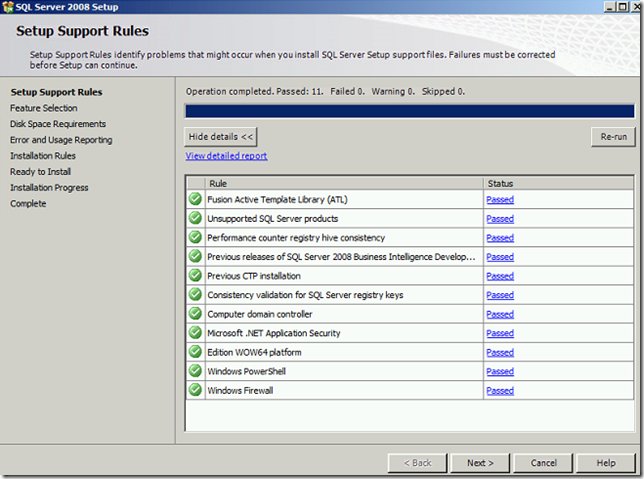Click the check icon for Performance counter registry rule
The width and height of the screenshot is (644, 479).
[x=196, y=237]
